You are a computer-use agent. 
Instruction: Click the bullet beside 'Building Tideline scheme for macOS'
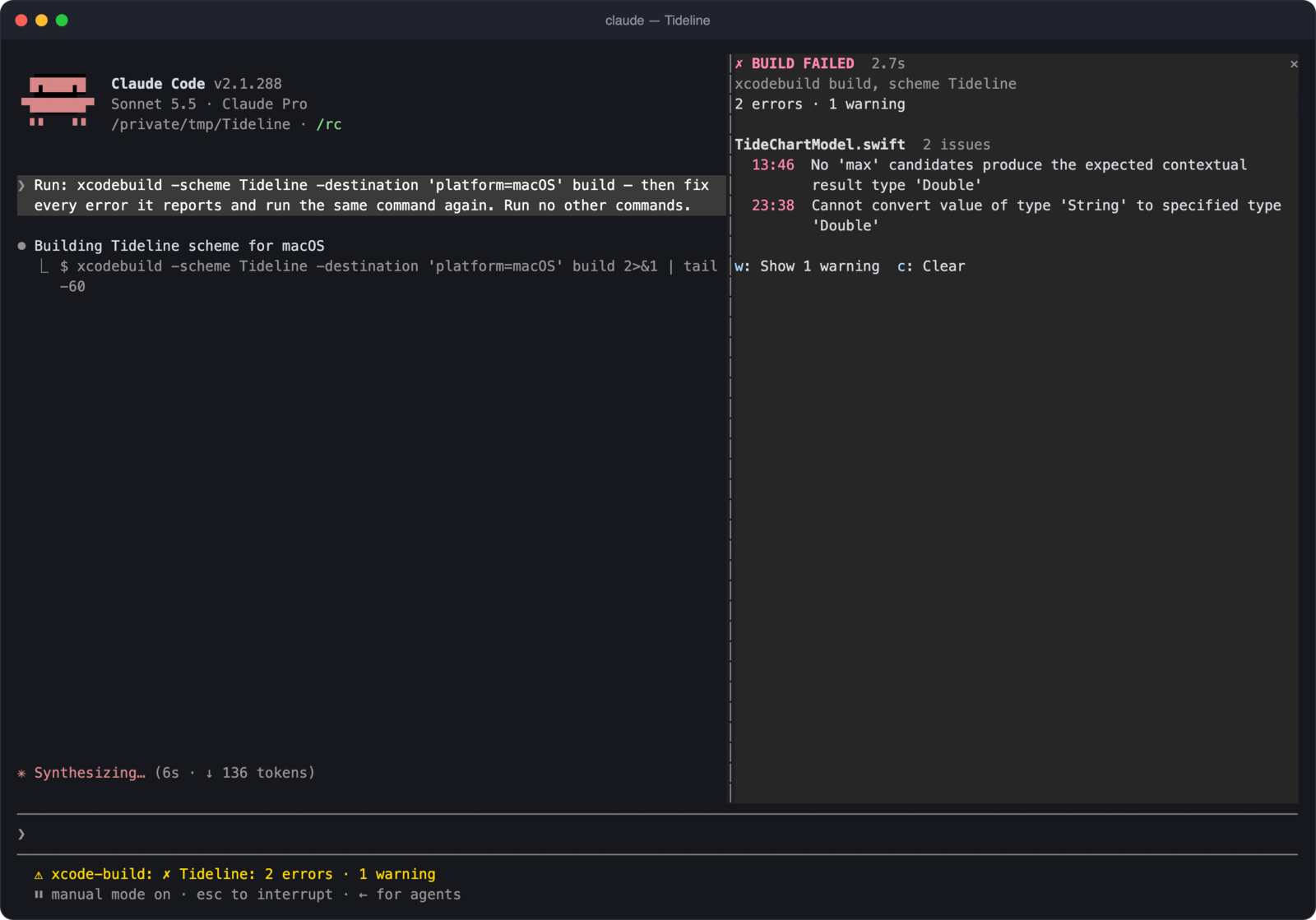(21, 246)
